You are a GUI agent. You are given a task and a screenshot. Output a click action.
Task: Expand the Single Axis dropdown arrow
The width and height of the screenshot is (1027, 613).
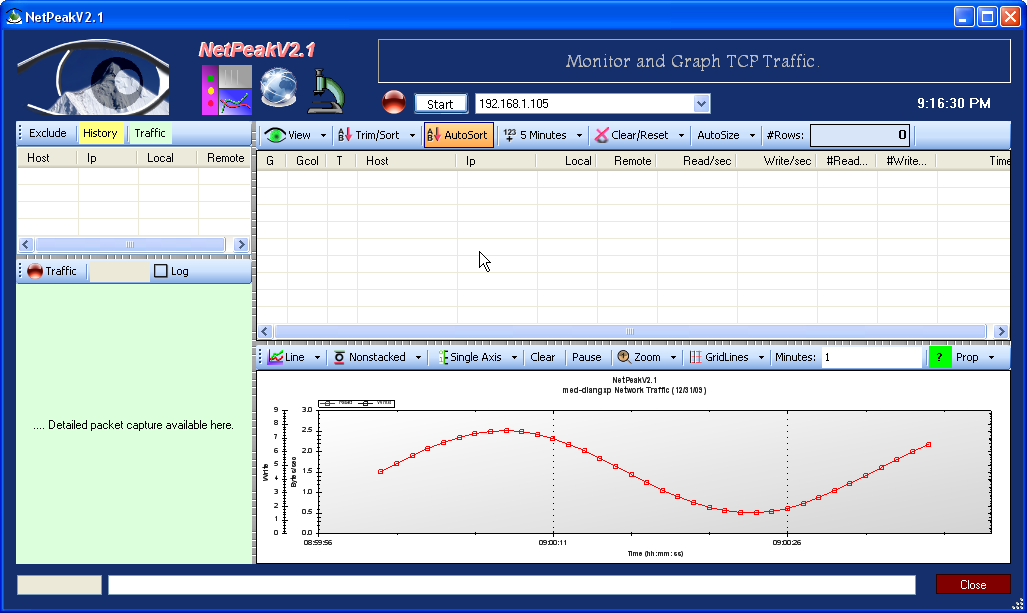point(514,358)
